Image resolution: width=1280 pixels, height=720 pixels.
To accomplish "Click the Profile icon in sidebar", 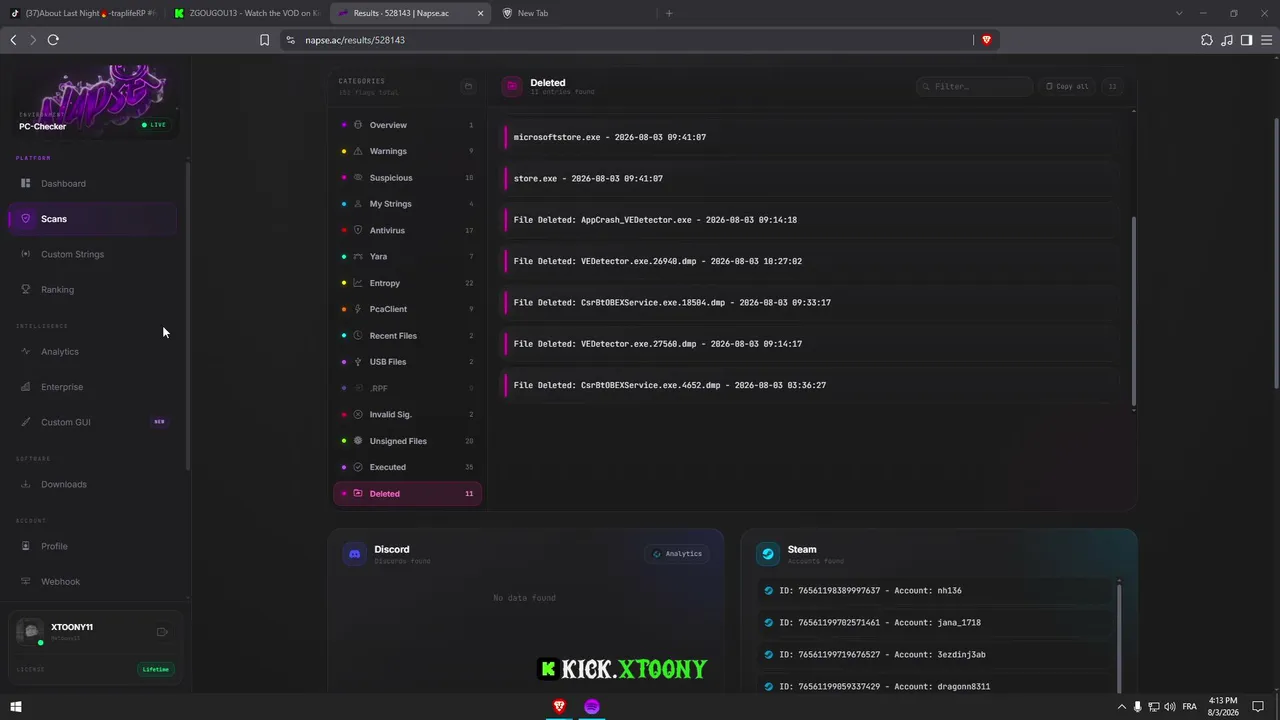I will coord(26,546).
